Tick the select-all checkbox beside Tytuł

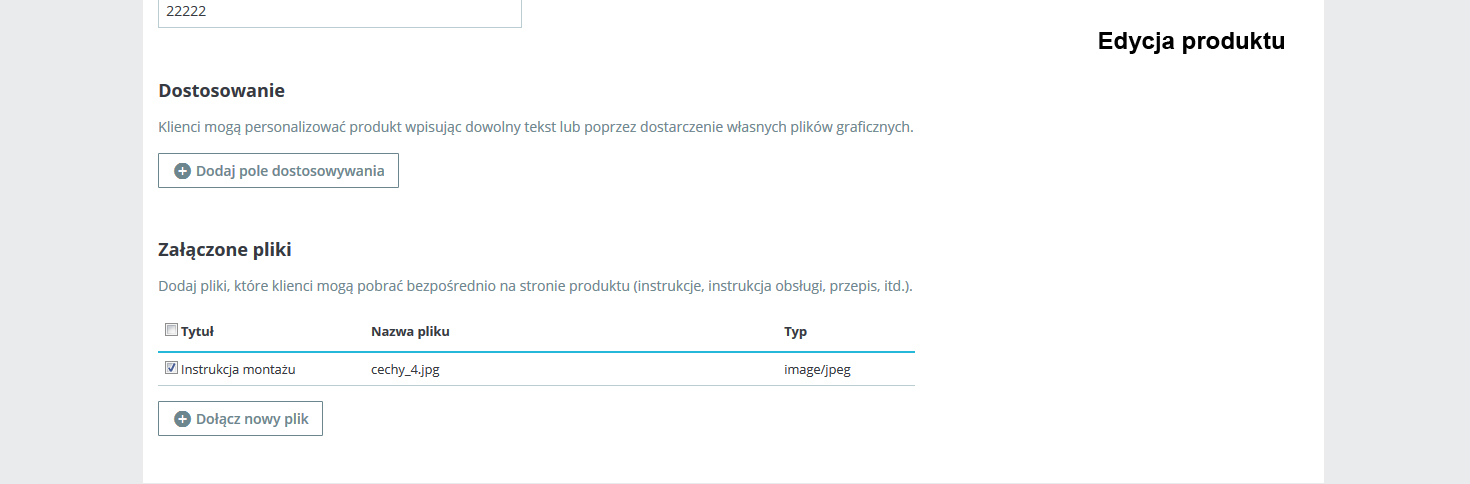(x=171, y=330)
